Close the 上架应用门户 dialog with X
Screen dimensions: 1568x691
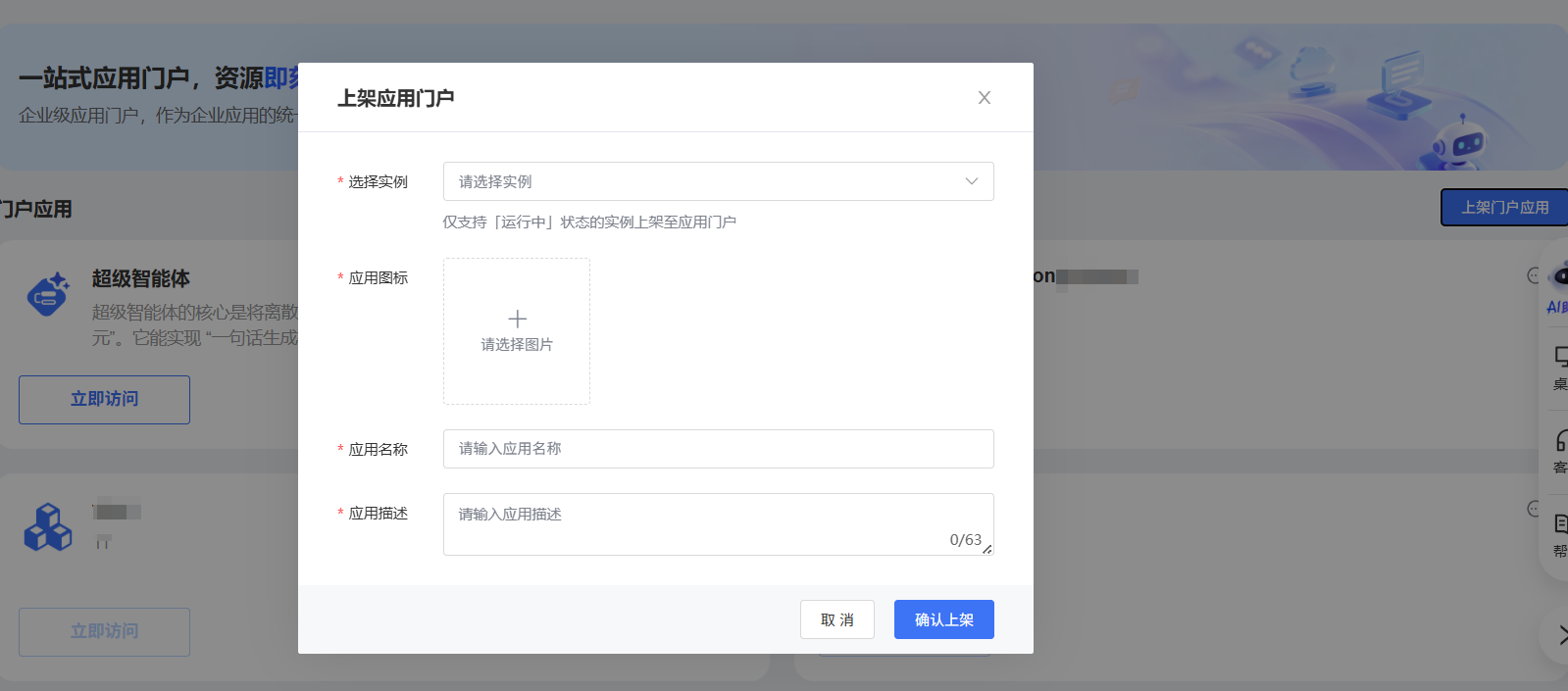[x=984, y=98]
